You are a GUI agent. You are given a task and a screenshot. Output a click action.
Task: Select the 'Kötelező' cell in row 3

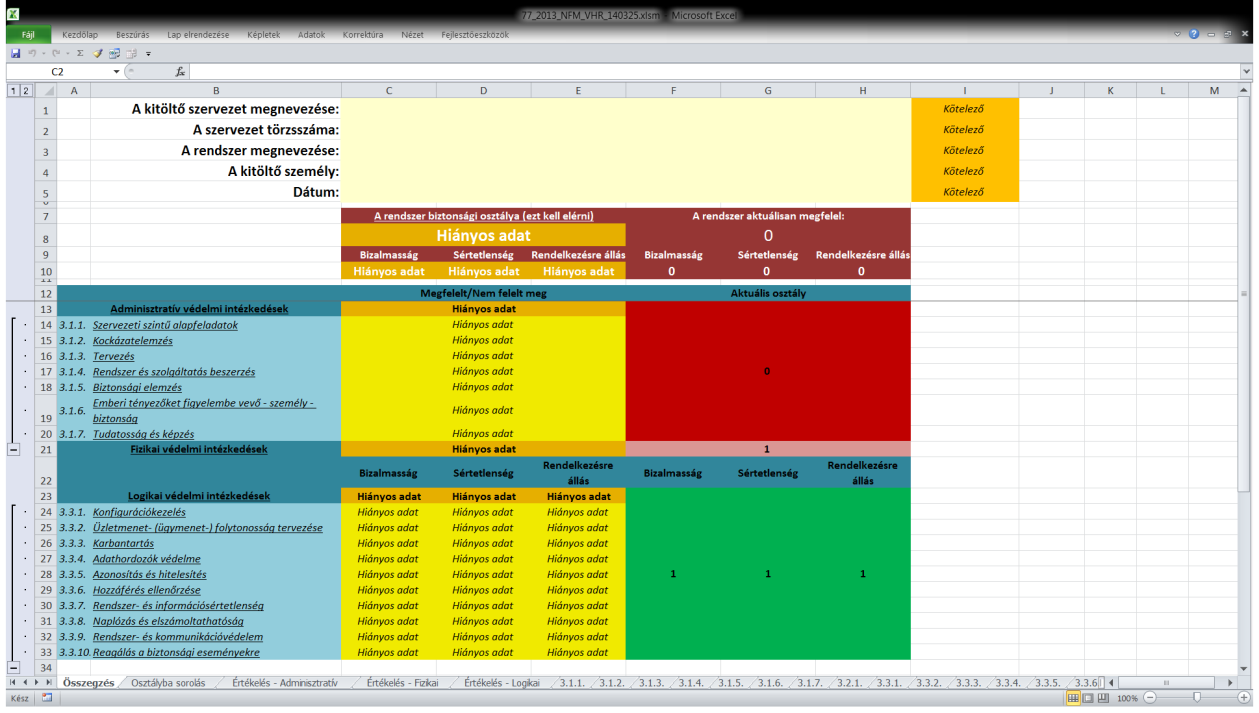click(965, 151)
